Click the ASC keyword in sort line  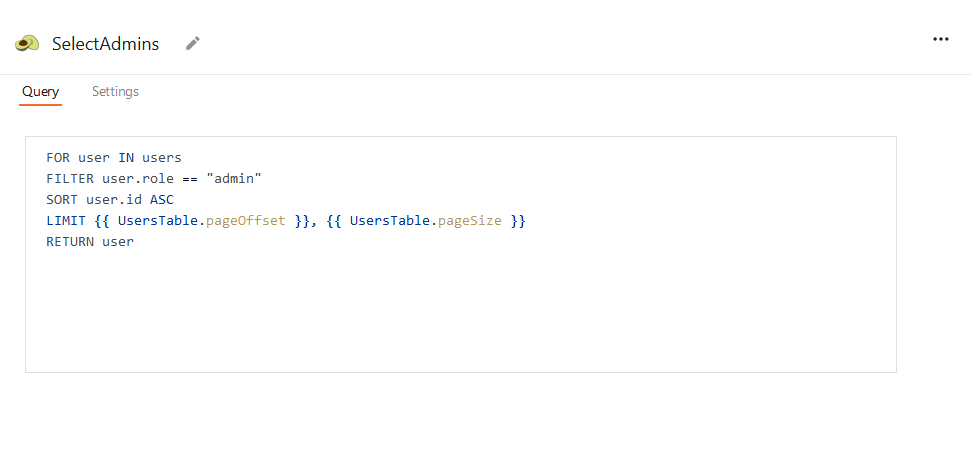click(x=162, y=199)
